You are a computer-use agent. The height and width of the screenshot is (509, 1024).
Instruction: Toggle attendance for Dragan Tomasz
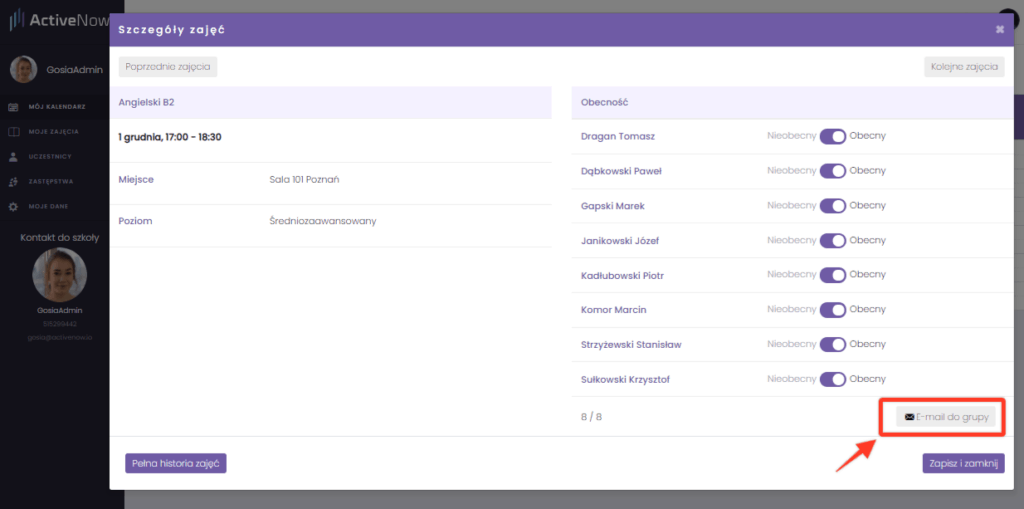click(x=833, y=137)
